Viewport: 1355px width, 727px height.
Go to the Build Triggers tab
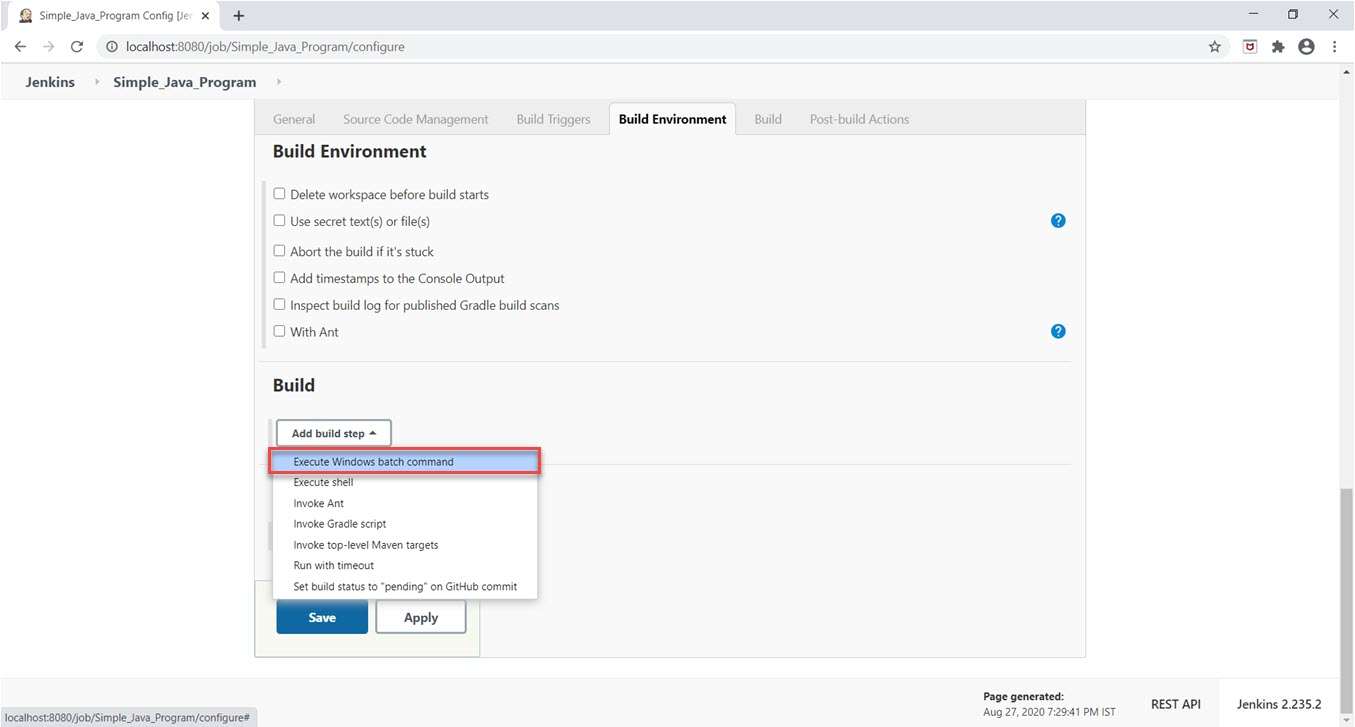tap(553, 119)
